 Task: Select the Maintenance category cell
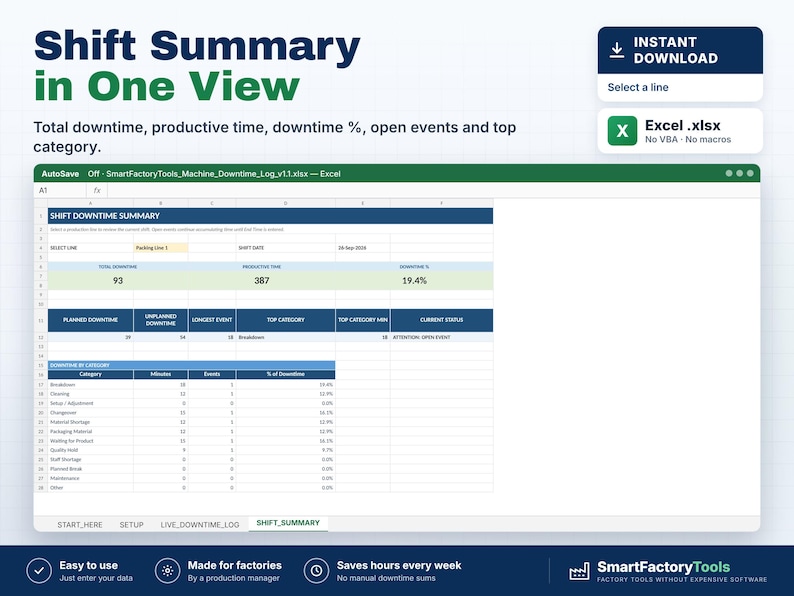(x=91, y=479)
